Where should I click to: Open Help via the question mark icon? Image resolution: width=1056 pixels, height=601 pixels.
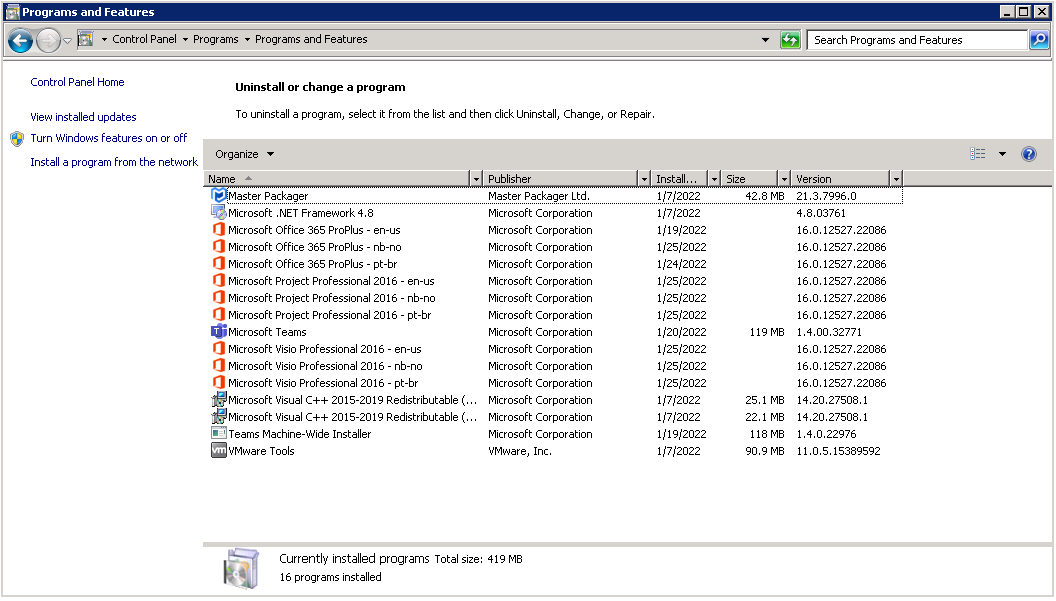tap(1029, 153)
